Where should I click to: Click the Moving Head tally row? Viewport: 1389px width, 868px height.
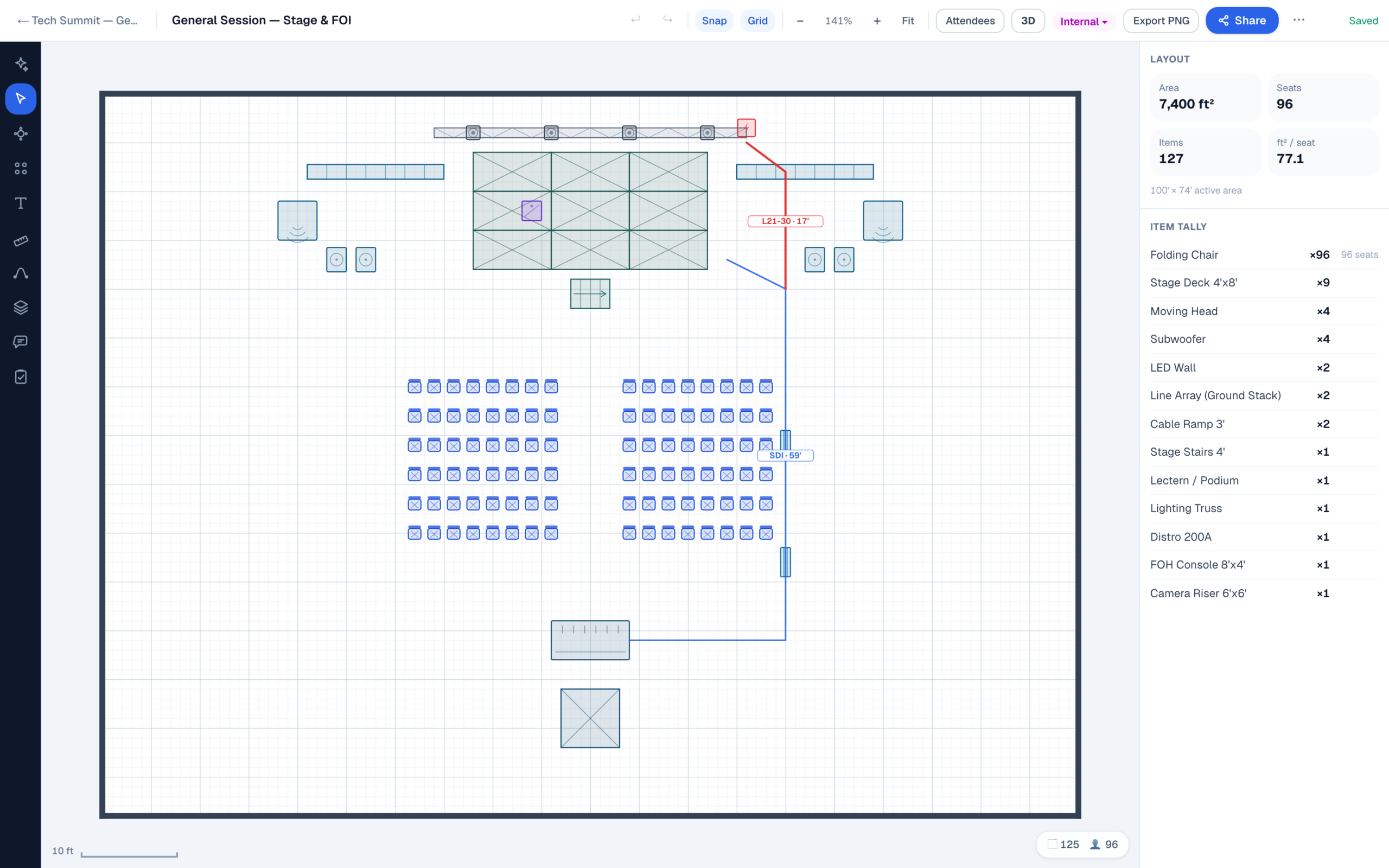click(x=1264, y=311)
